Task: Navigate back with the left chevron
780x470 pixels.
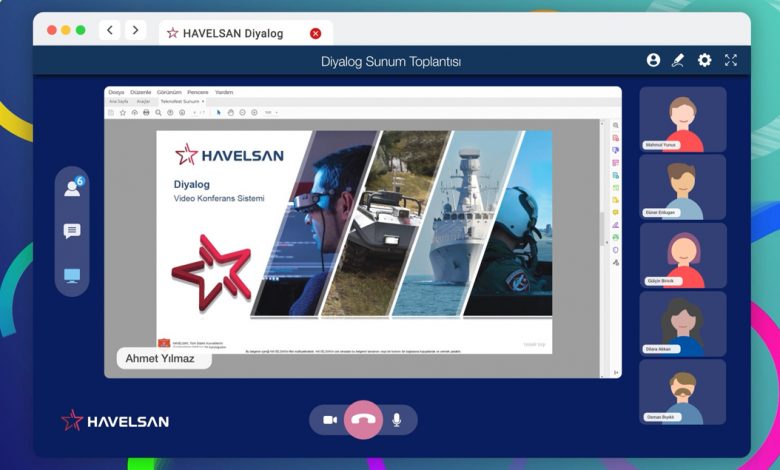Action: click(110, 31)
